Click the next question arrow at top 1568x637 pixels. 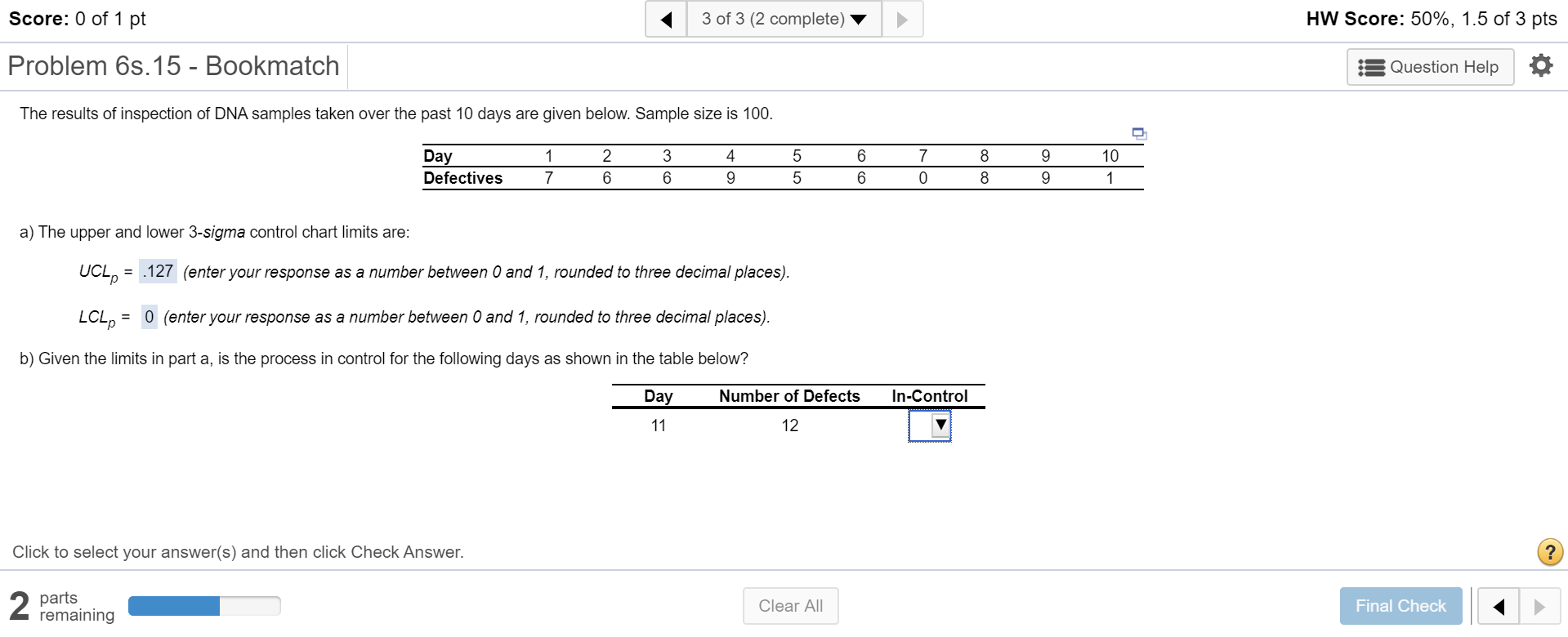903,18
